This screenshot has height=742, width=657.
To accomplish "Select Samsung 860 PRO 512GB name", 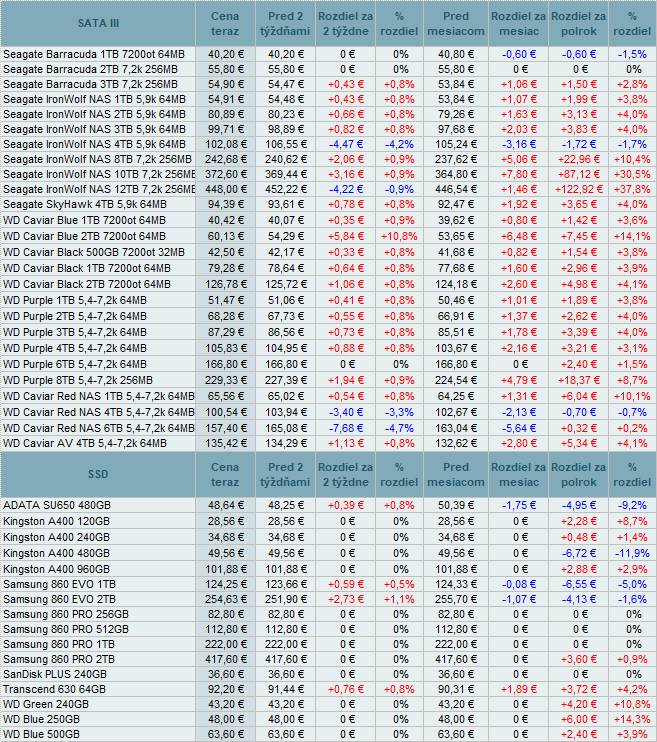I will pyautogui.click(x=66, y=630).
